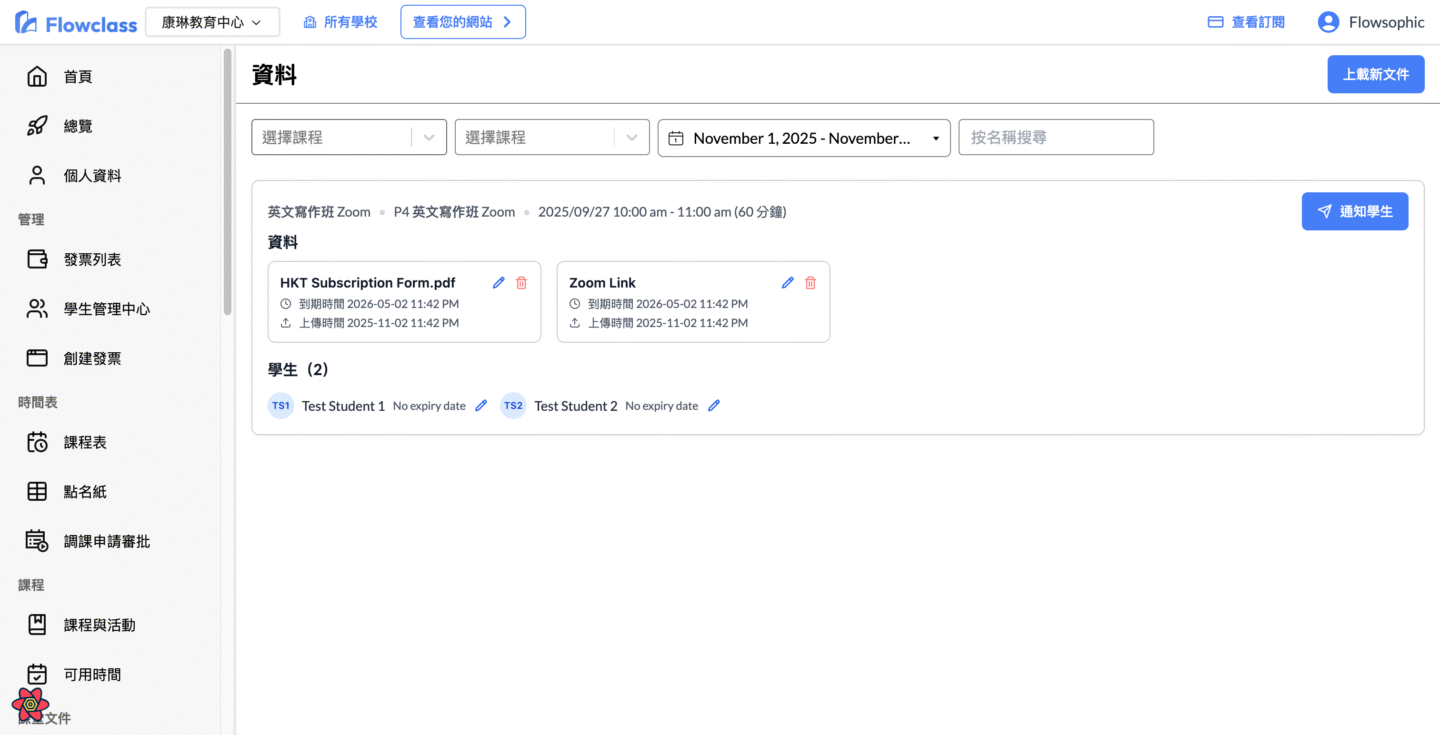Delete the HKT Subscription Form.pdf file
This screenshot has height=735, width=1440.
point(521,283)
